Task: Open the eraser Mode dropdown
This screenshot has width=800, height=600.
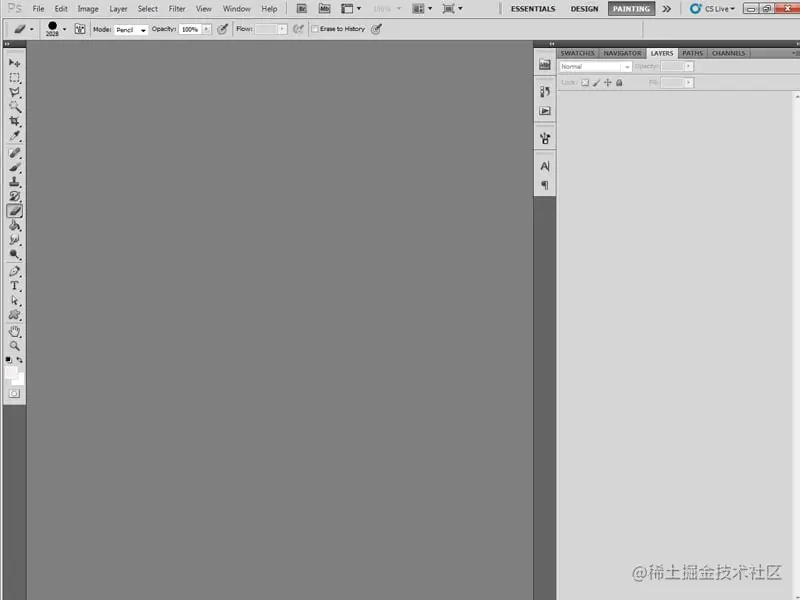Action: [x=130, y=28]
